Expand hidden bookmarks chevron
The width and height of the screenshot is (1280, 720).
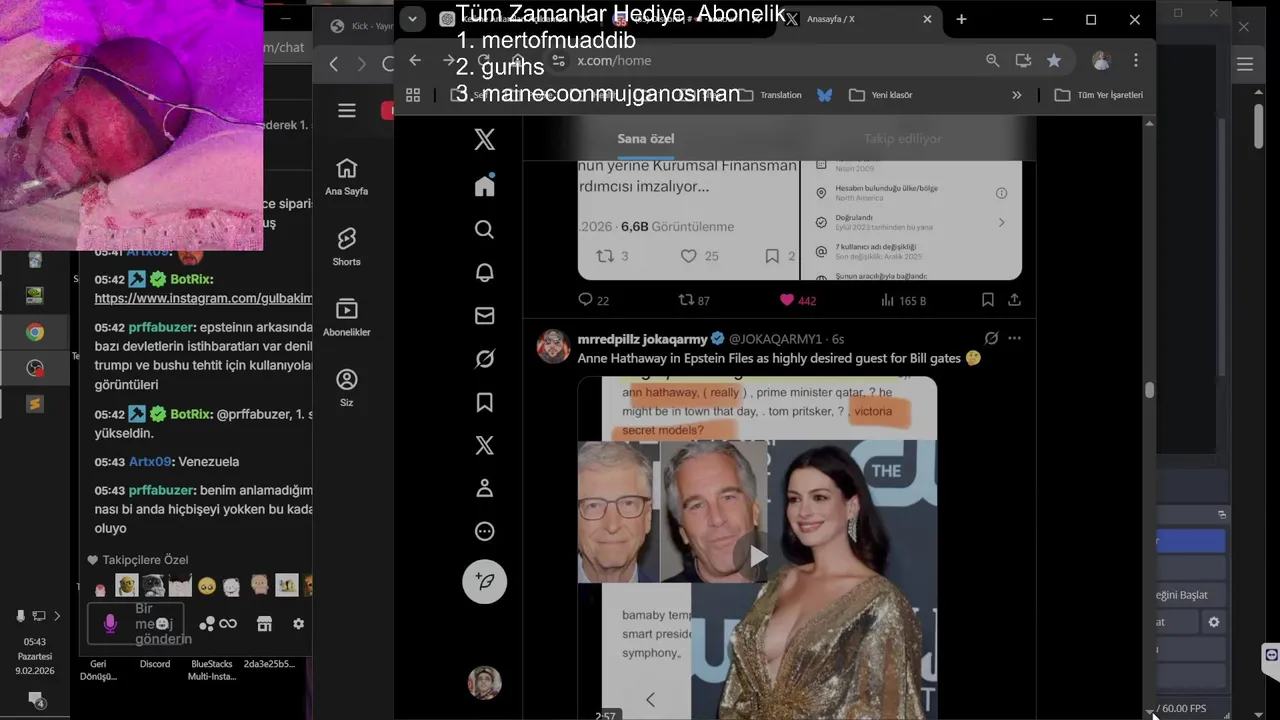[1017, 95]
